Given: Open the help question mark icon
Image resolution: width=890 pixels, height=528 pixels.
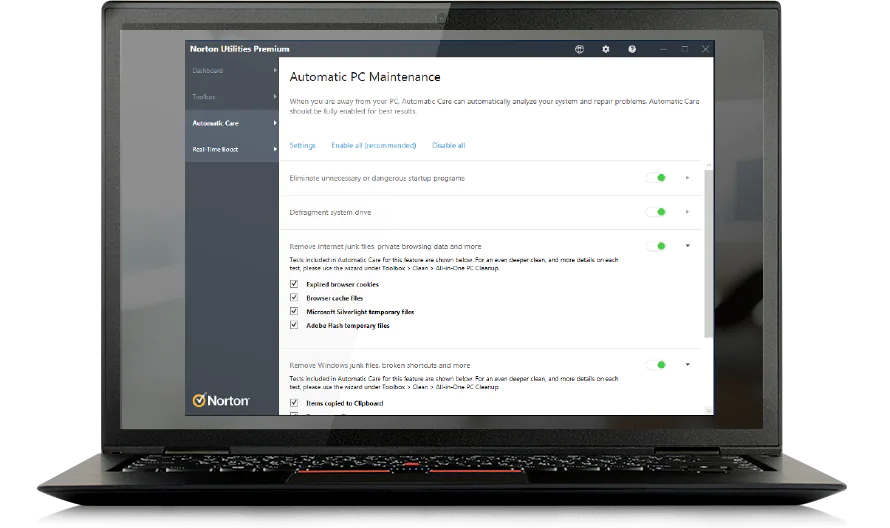Looking at the screenshot, I should point(632,49).
